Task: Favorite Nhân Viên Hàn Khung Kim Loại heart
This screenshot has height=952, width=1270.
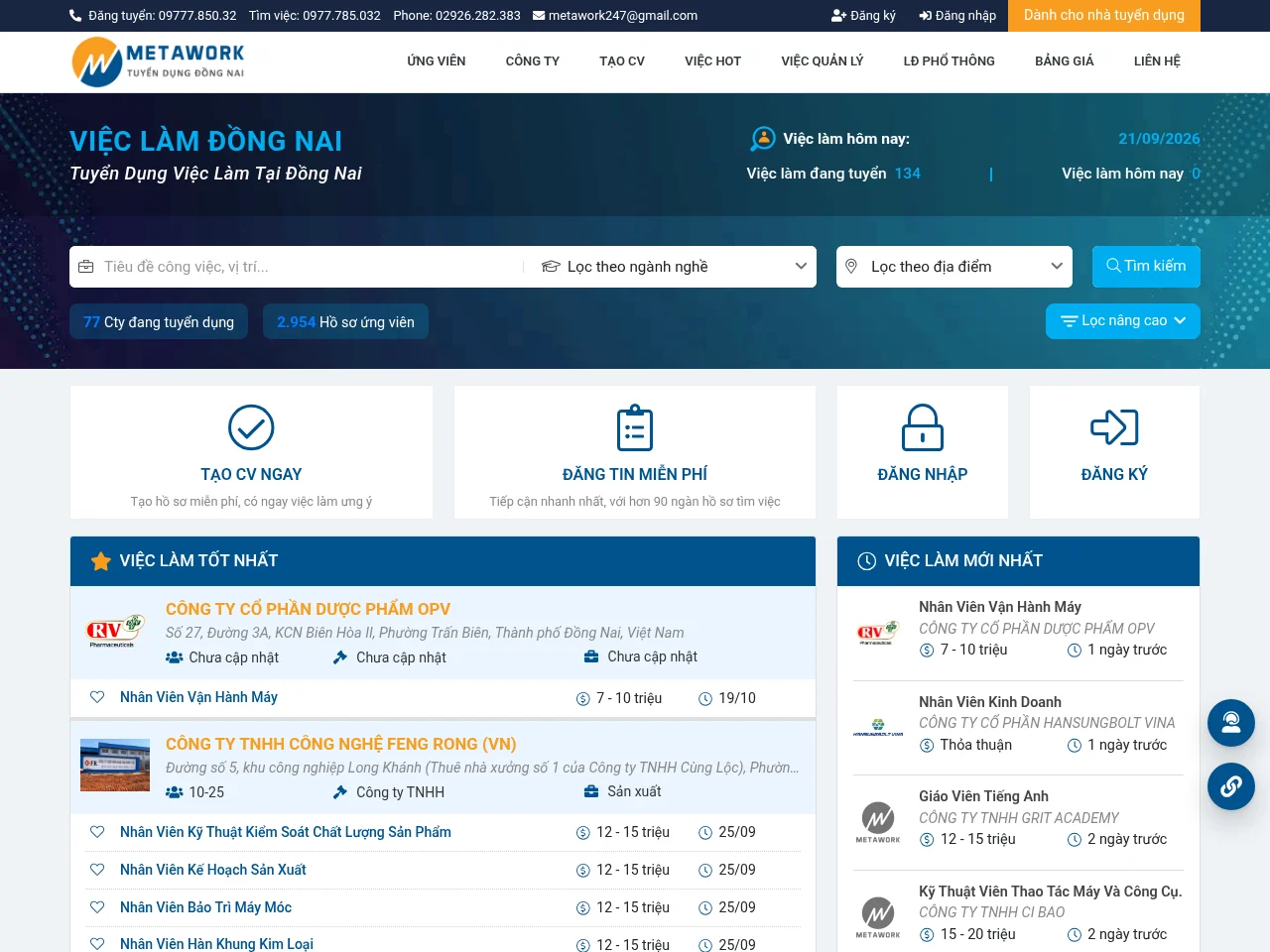Action: point(97,944)
